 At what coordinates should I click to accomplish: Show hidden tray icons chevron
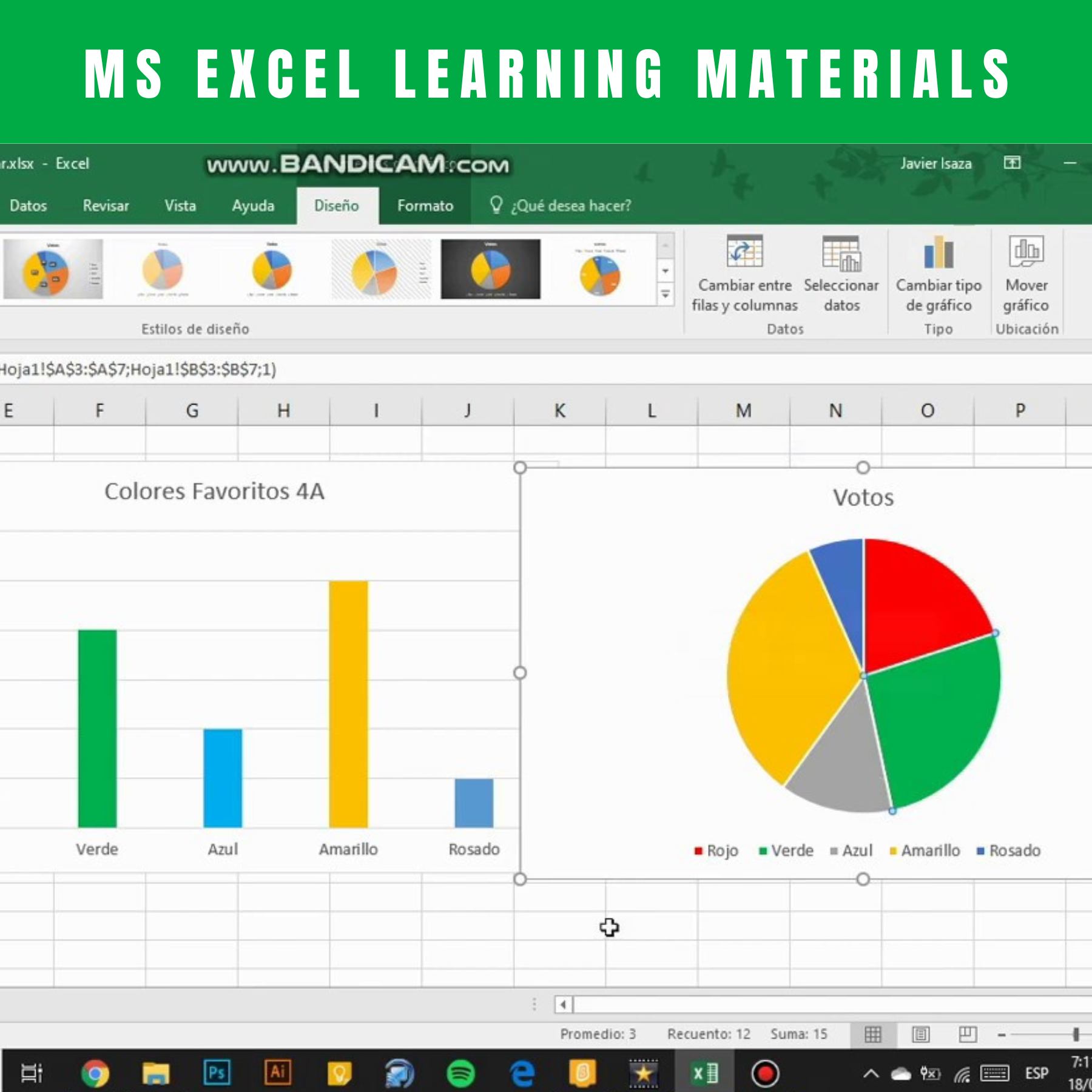pos(871,1074)
